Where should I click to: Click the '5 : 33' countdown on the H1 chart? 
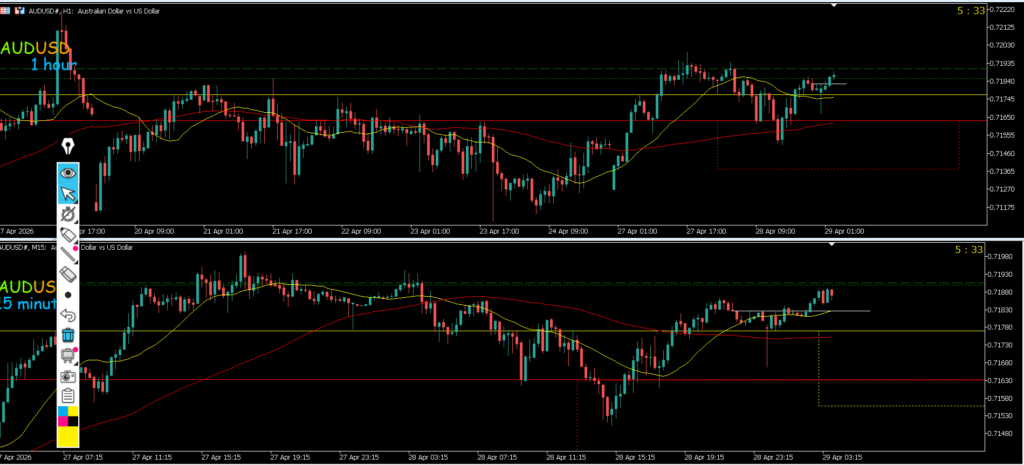click(x=970, y=10)
